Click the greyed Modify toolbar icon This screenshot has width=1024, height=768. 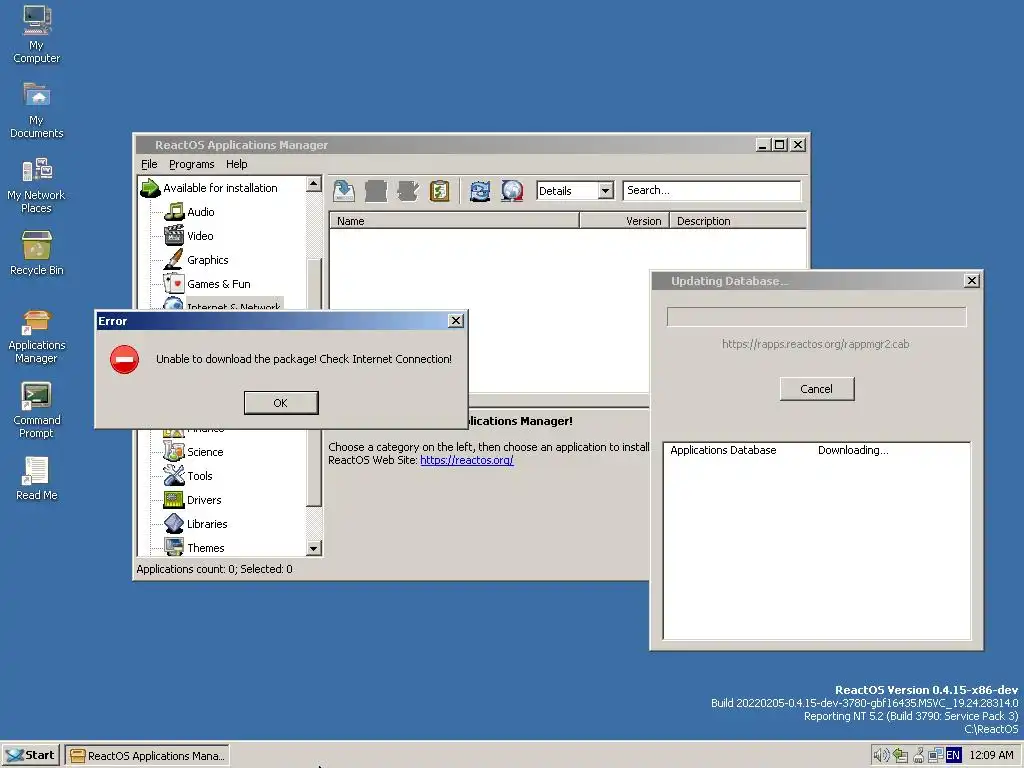pyautogui.click(x=408, y=191)
